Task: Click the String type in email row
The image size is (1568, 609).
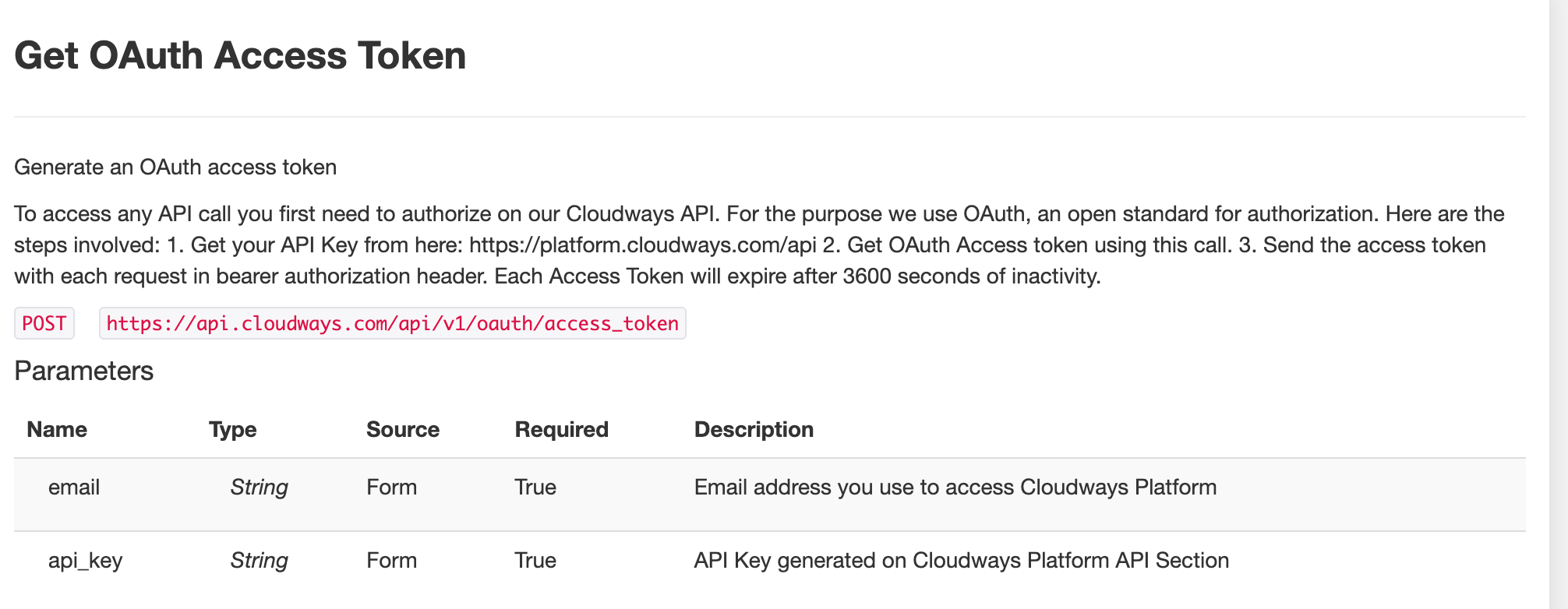Action: (260, 488)
